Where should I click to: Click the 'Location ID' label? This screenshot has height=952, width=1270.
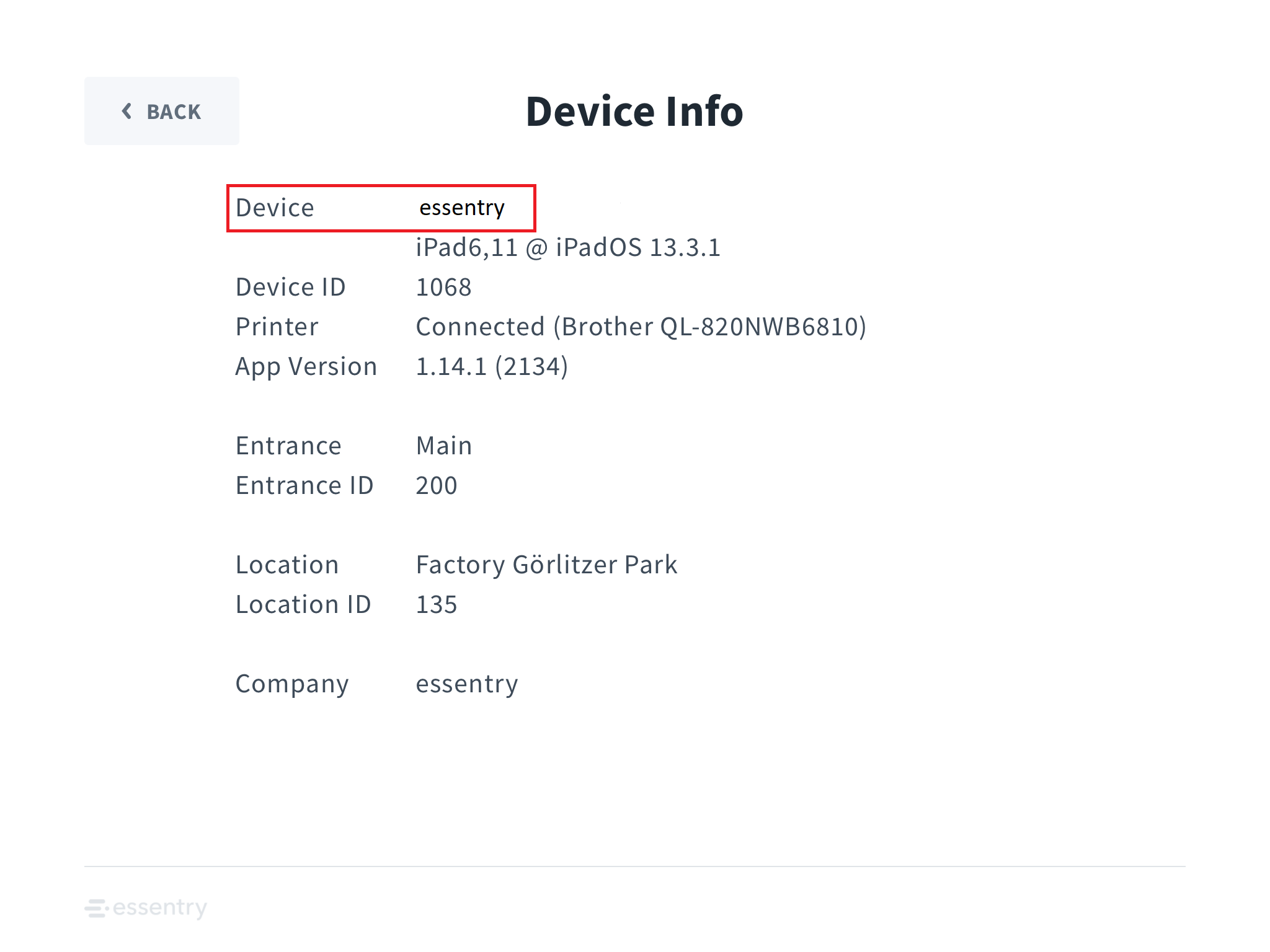click(303, 604)
